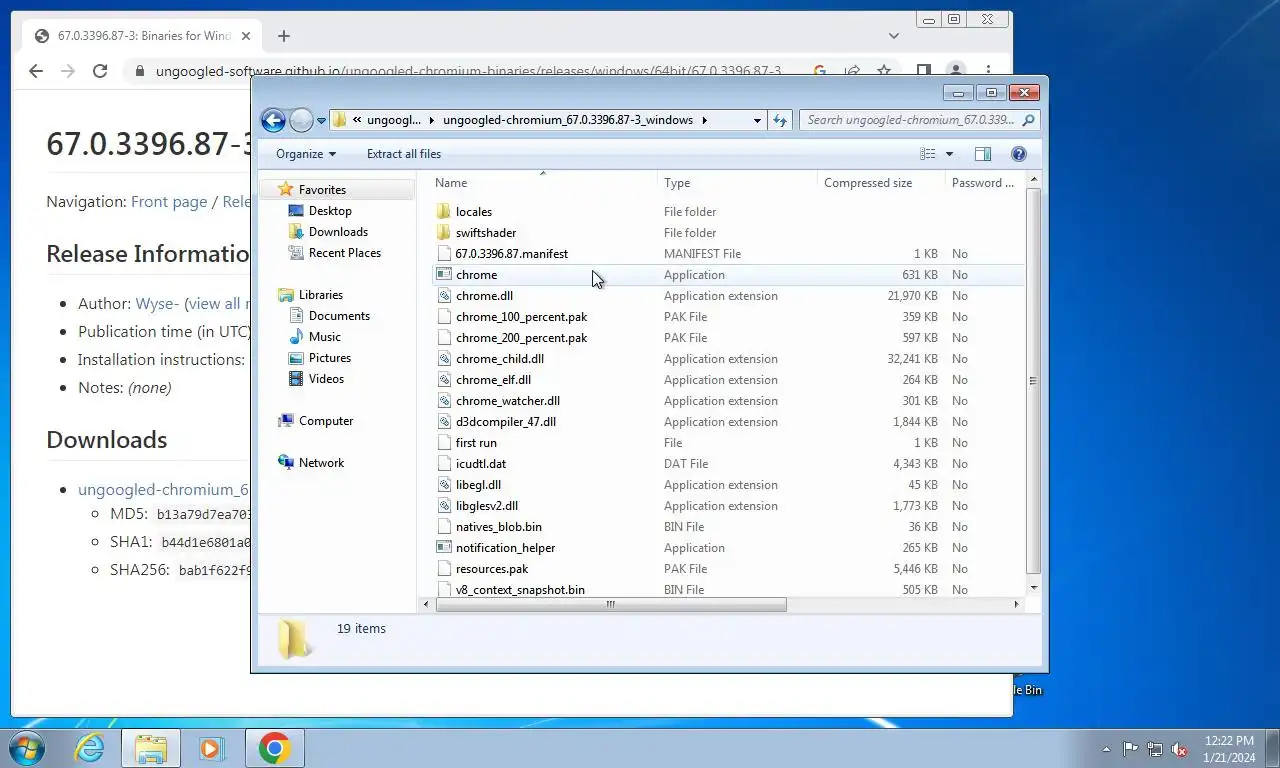Screen dimensions: 1280x768
Task: Click scroll-right arrow of horizontal scrollbar
Action: point(1017,604)
